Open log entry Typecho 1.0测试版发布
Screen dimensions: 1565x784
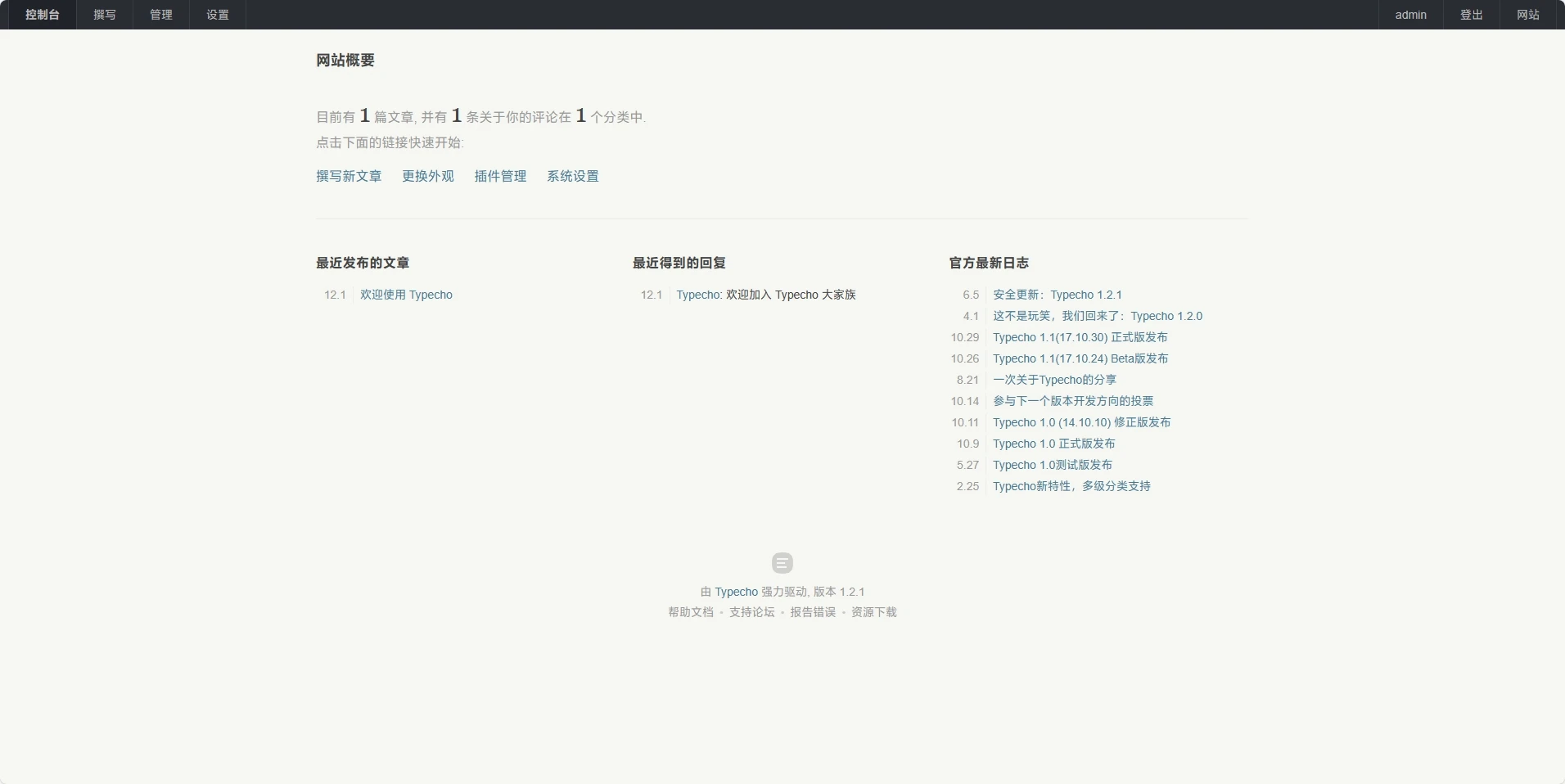coord(1053,465)
